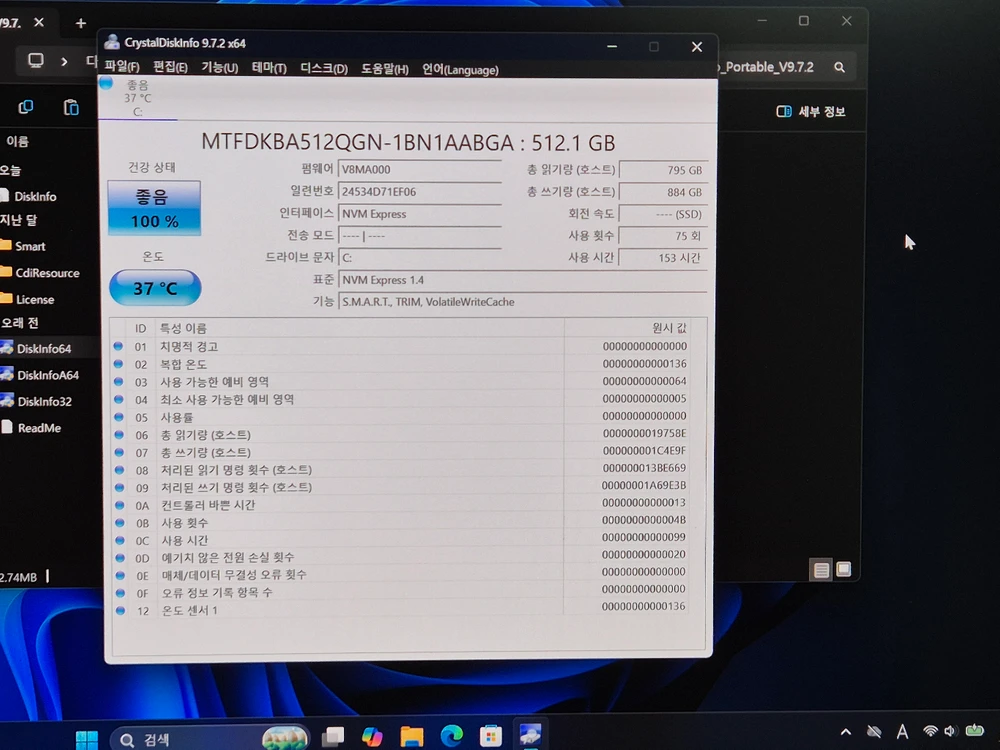Select the 01 치명적 경고 attribute row
1000x750 pixels.
point(401,346)
